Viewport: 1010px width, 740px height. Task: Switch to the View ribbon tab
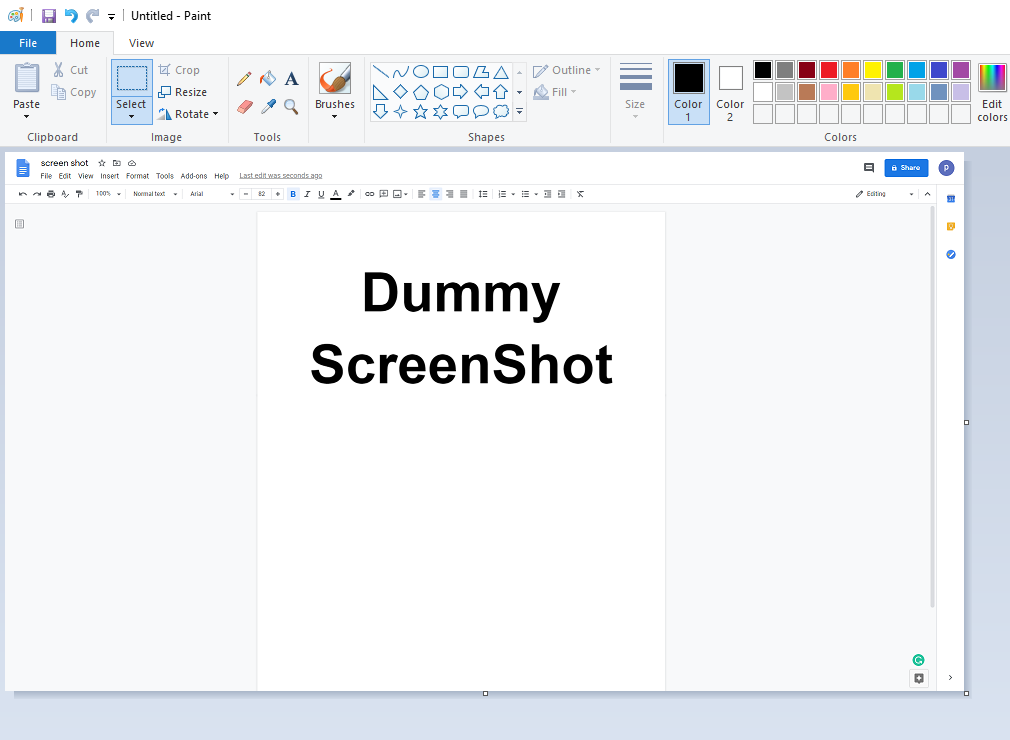coord(141,43)
